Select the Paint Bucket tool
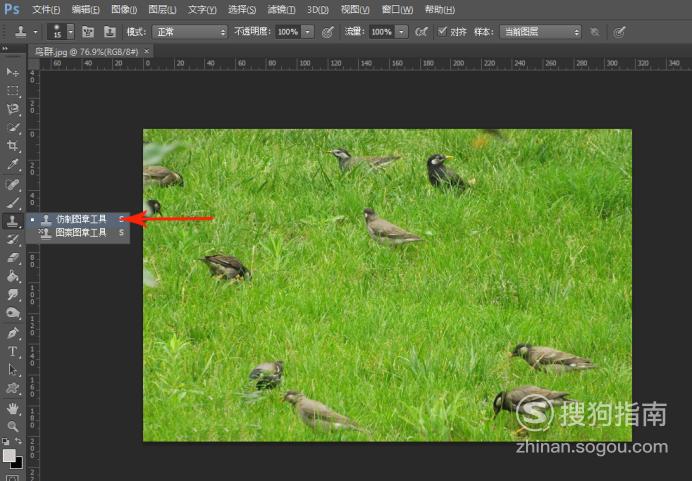The width and height of the screenshot is (692, 481). point(12,276)
